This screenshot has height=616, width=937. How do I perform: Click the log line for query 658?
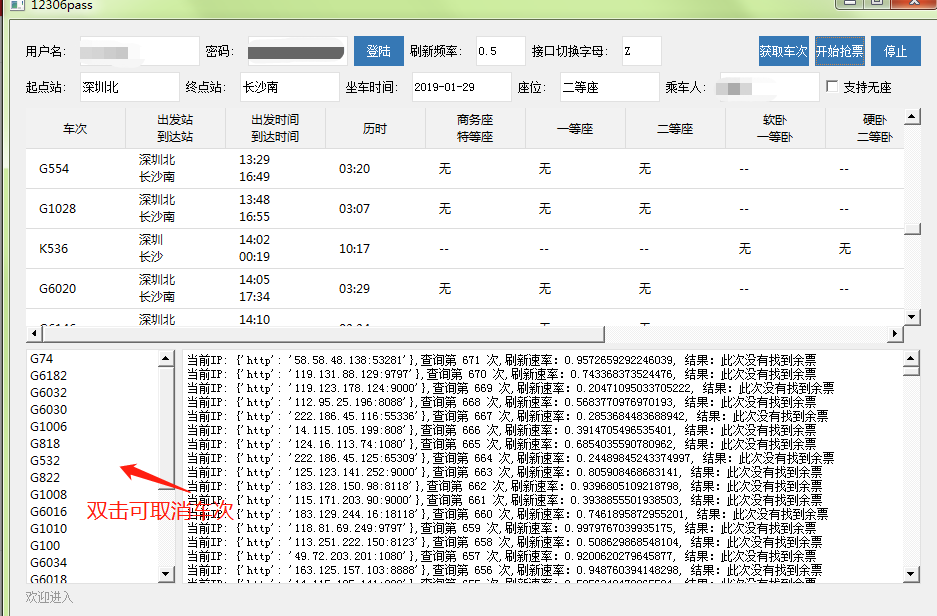point(505,542)
